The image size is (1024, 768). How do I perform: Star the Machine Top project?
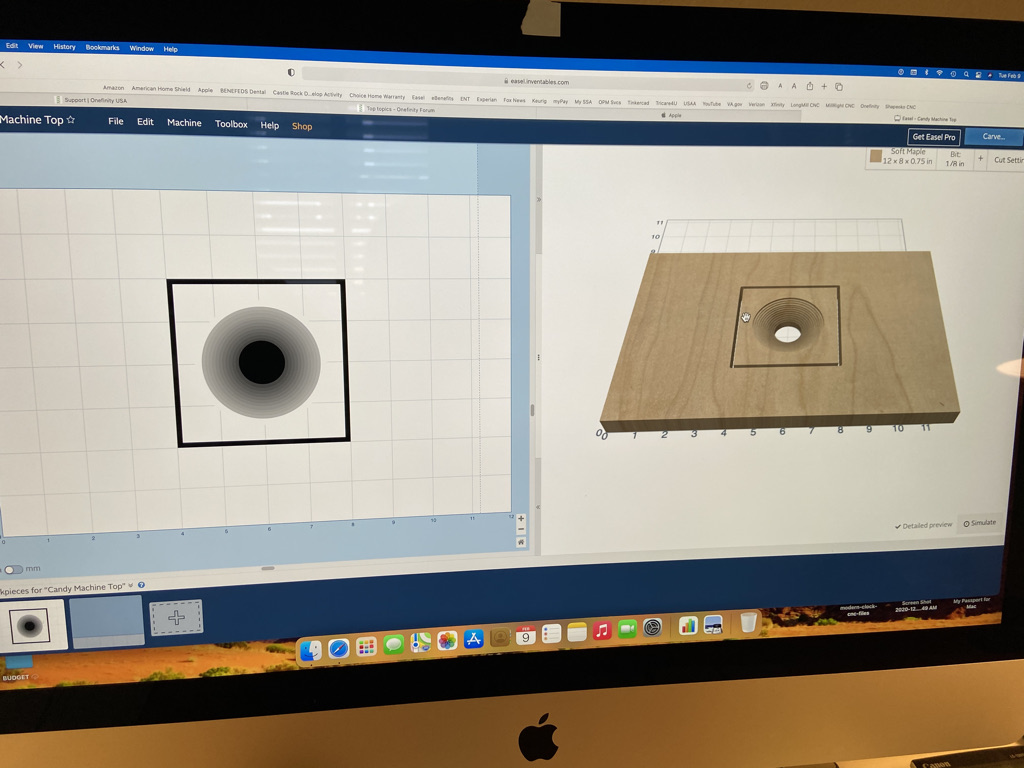(x=71, y=120)
